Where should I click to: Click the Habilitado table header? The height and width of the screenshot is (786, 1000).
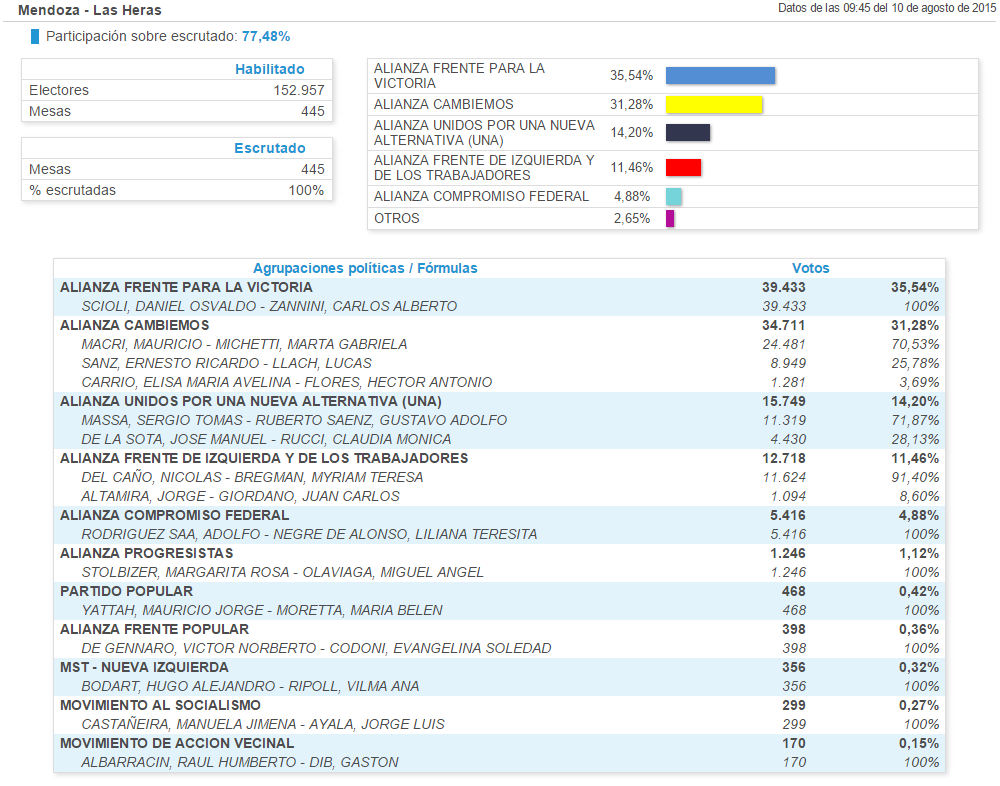(269, 70)
